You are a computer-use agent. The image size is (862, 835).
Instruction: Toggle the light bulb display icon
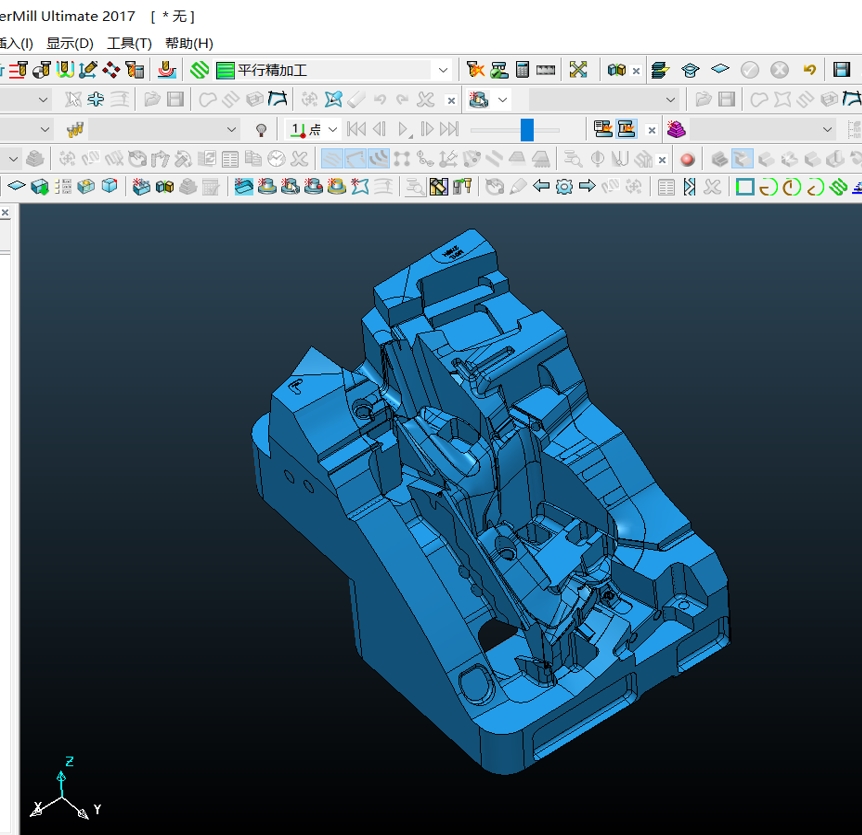coord(261,130)
